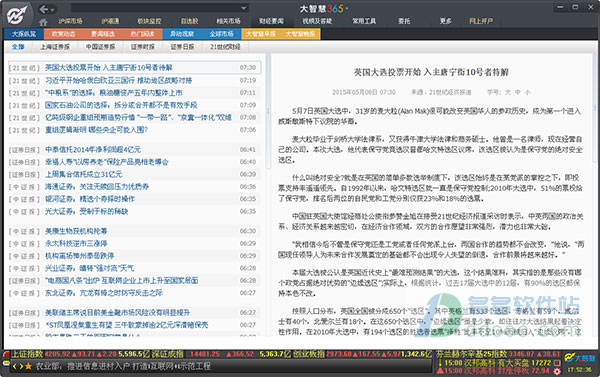Viewport: 600px width, 377px height.
Task: Click the star icon in news ticker
Action: click(28, 366)
